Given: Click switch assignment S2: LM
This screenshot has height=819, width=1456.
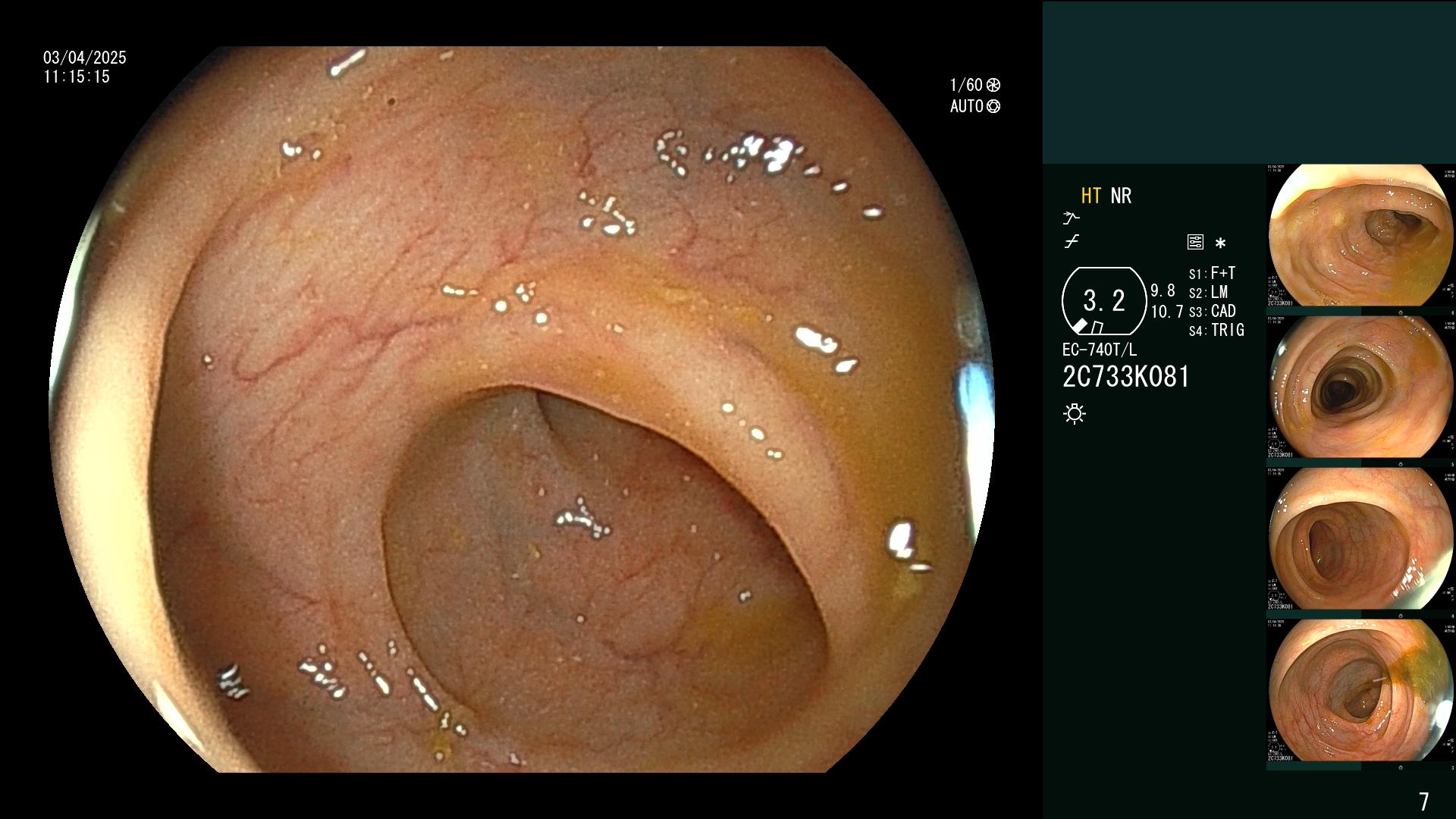Looking at the screenshot, I should coord(1209,293).
